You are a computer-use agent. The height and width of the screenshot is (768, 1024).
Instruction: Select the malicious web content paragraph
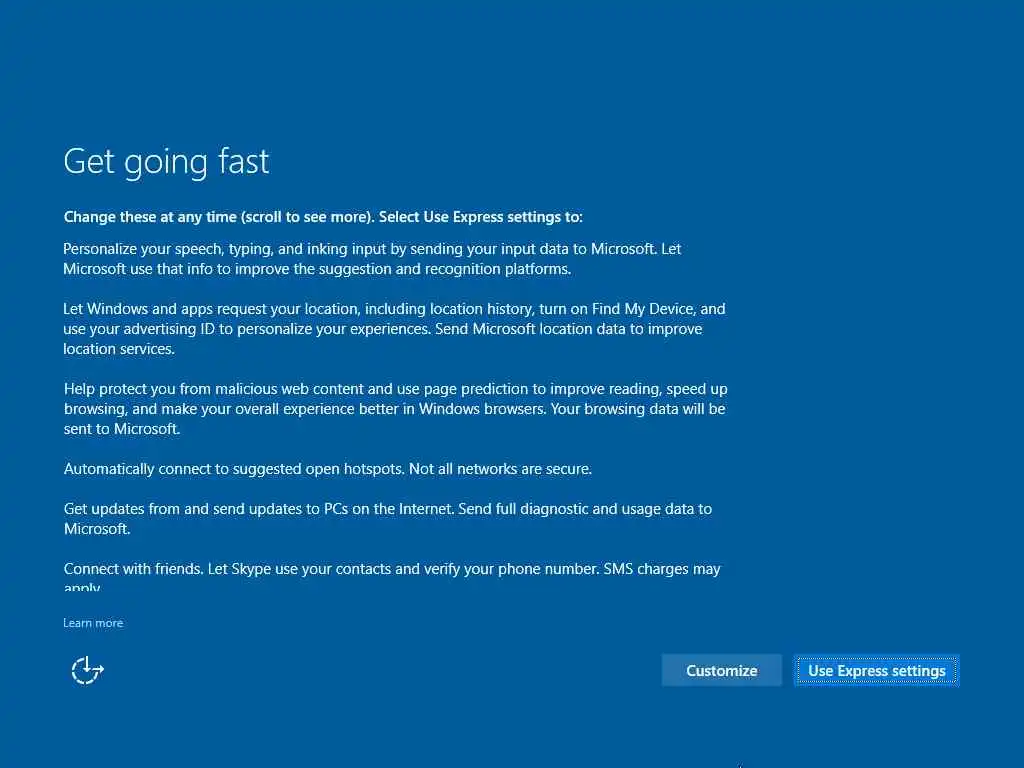[395, 409]
